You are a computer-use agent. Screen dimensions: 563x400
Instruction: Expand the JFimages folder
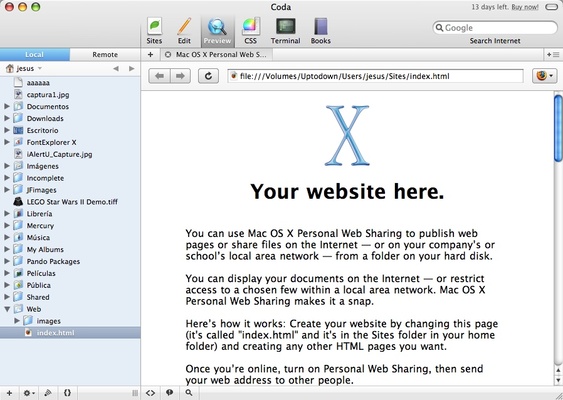point(7,190)
